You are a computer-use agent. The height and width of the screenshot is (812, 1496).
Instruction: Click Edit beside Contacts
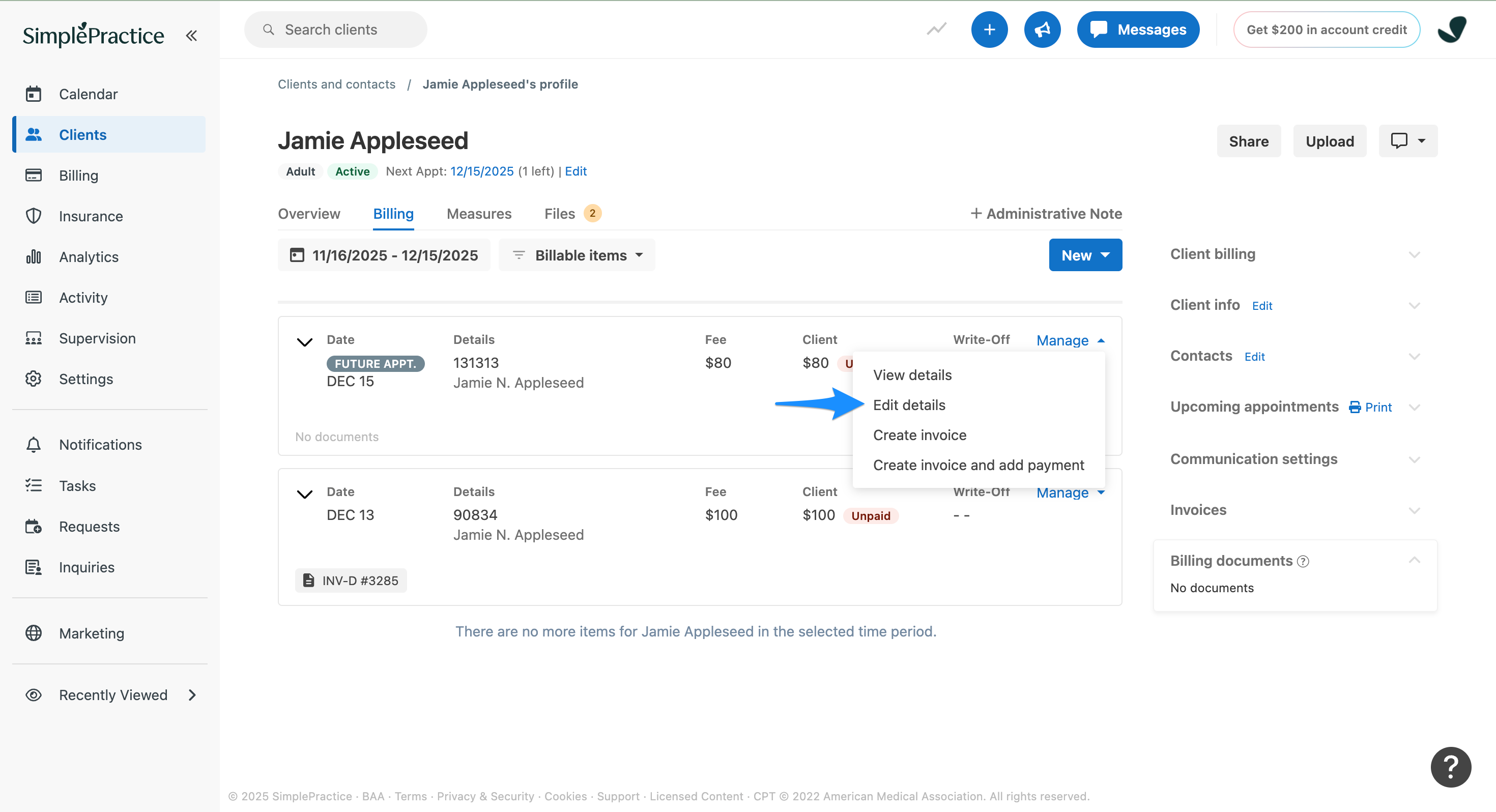1254,357
